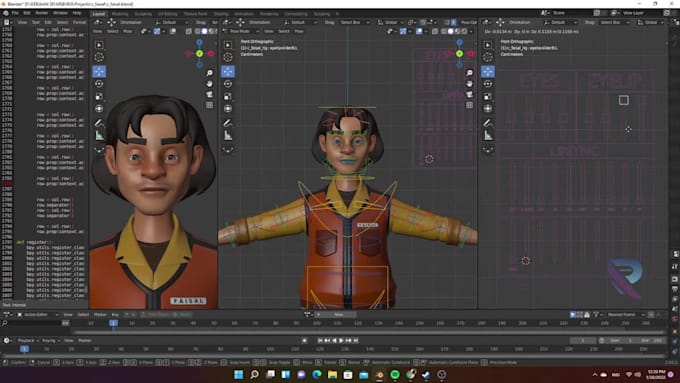Open the File menu
This screenshot has width=680, height=383.
[x=15, y=13]
